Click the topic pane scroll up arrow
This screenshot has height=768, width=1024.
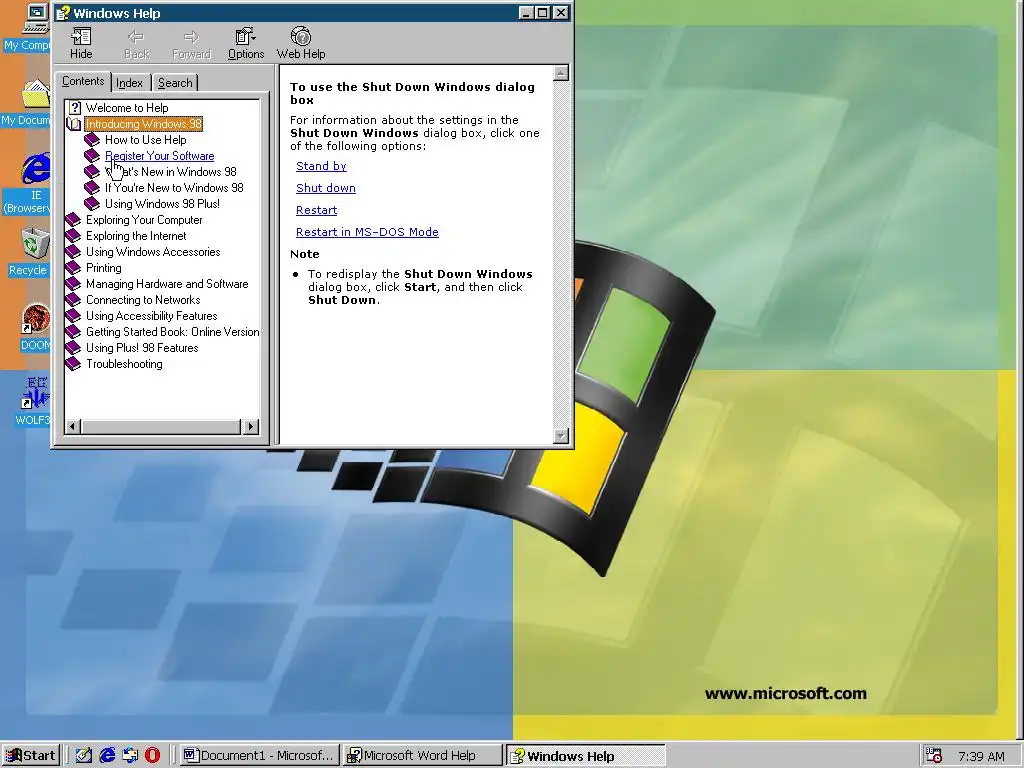tap(561, 72)
